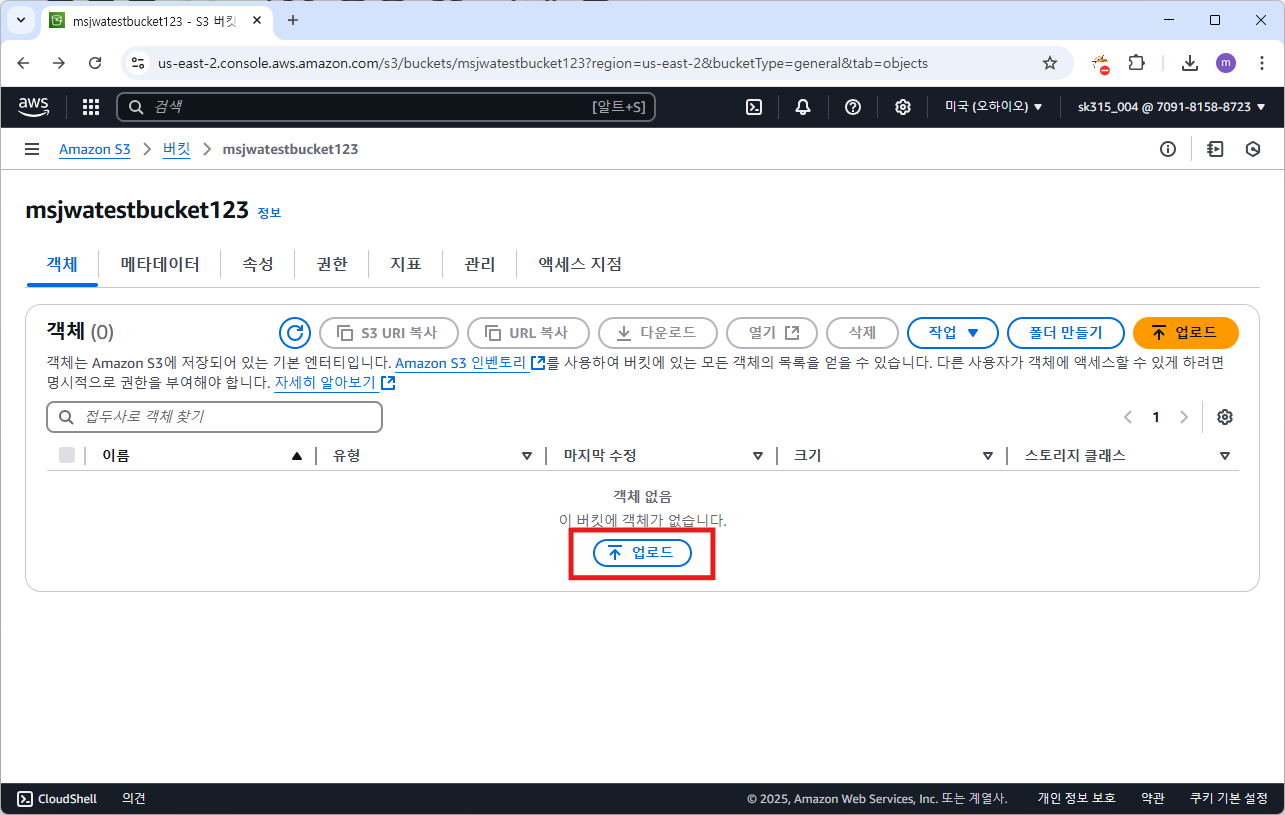The image size is (1285, 815).
Task: Click the ad-blocker extension icon
Action: pos(1100,64)
